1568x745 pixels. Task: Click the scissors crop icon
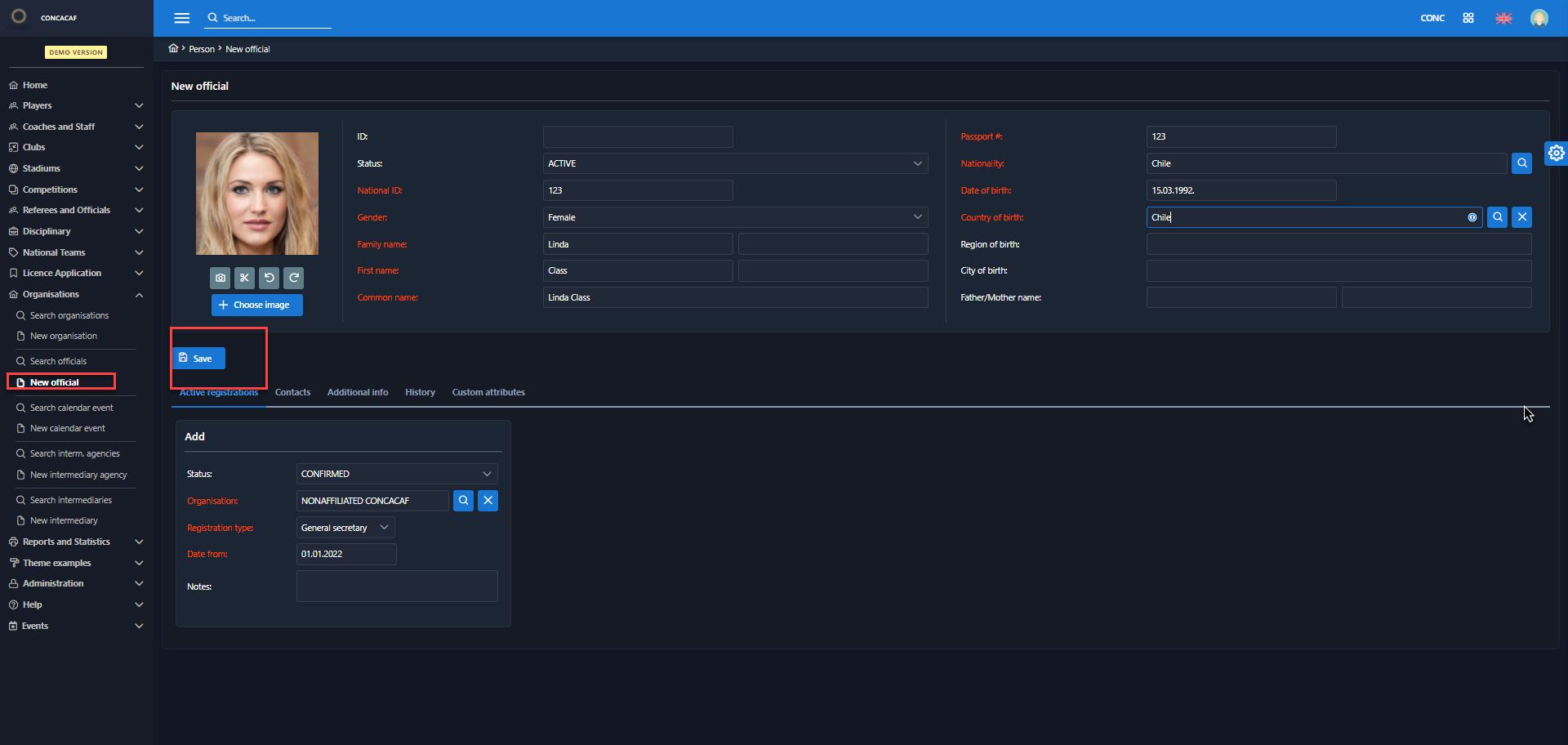[244, 278]
